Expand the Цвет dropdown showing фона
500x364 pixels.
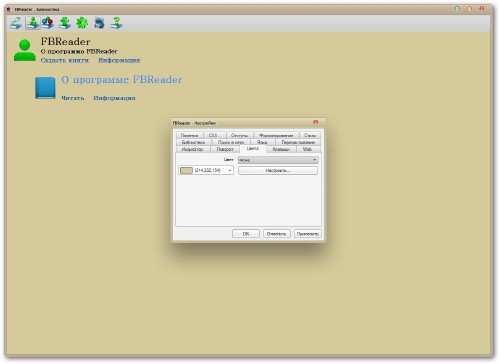coord(278,160)
